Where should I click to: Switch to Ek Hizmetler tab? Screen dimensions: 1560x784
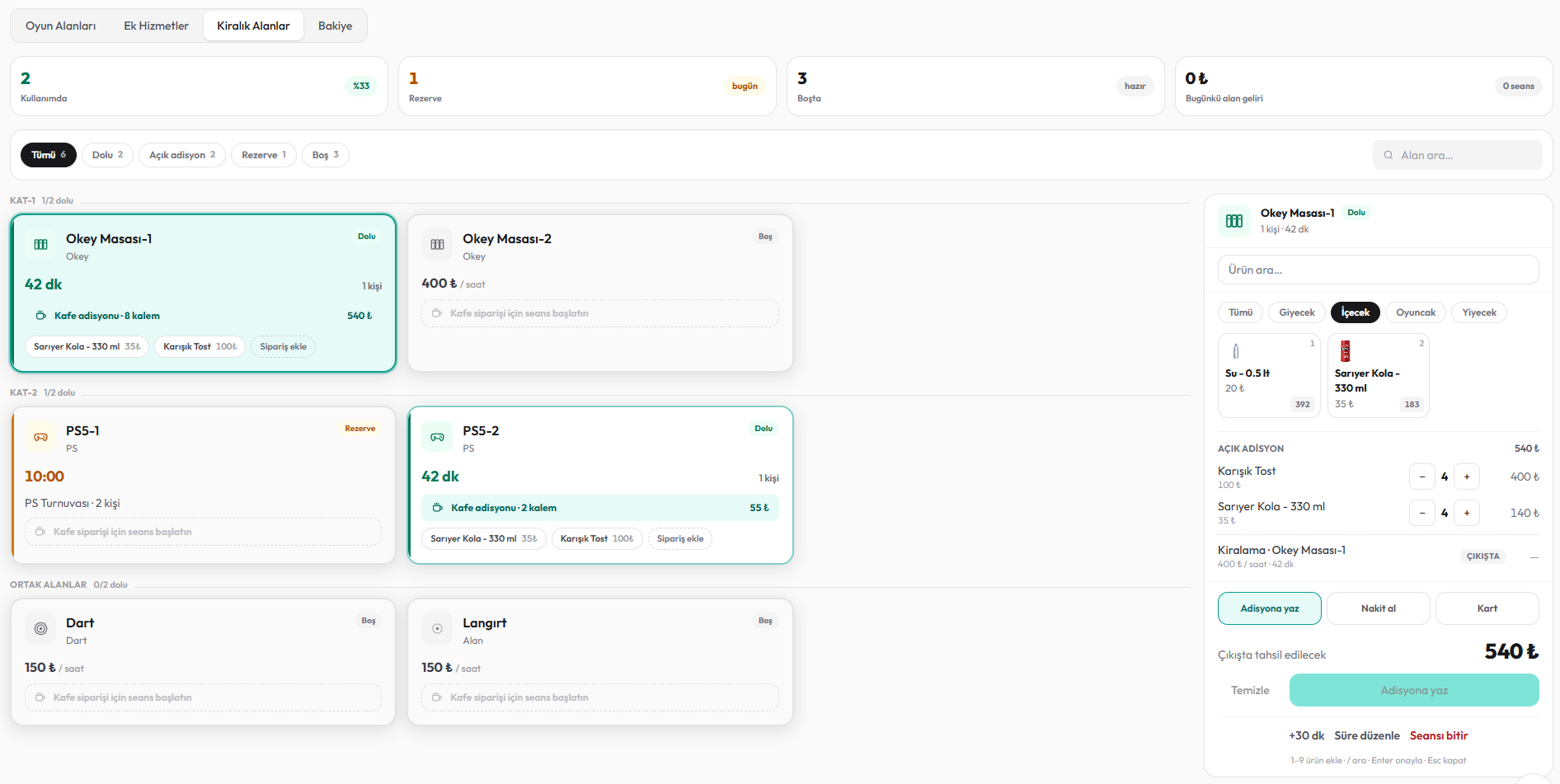pyautogui.click(x=157, y=26)
